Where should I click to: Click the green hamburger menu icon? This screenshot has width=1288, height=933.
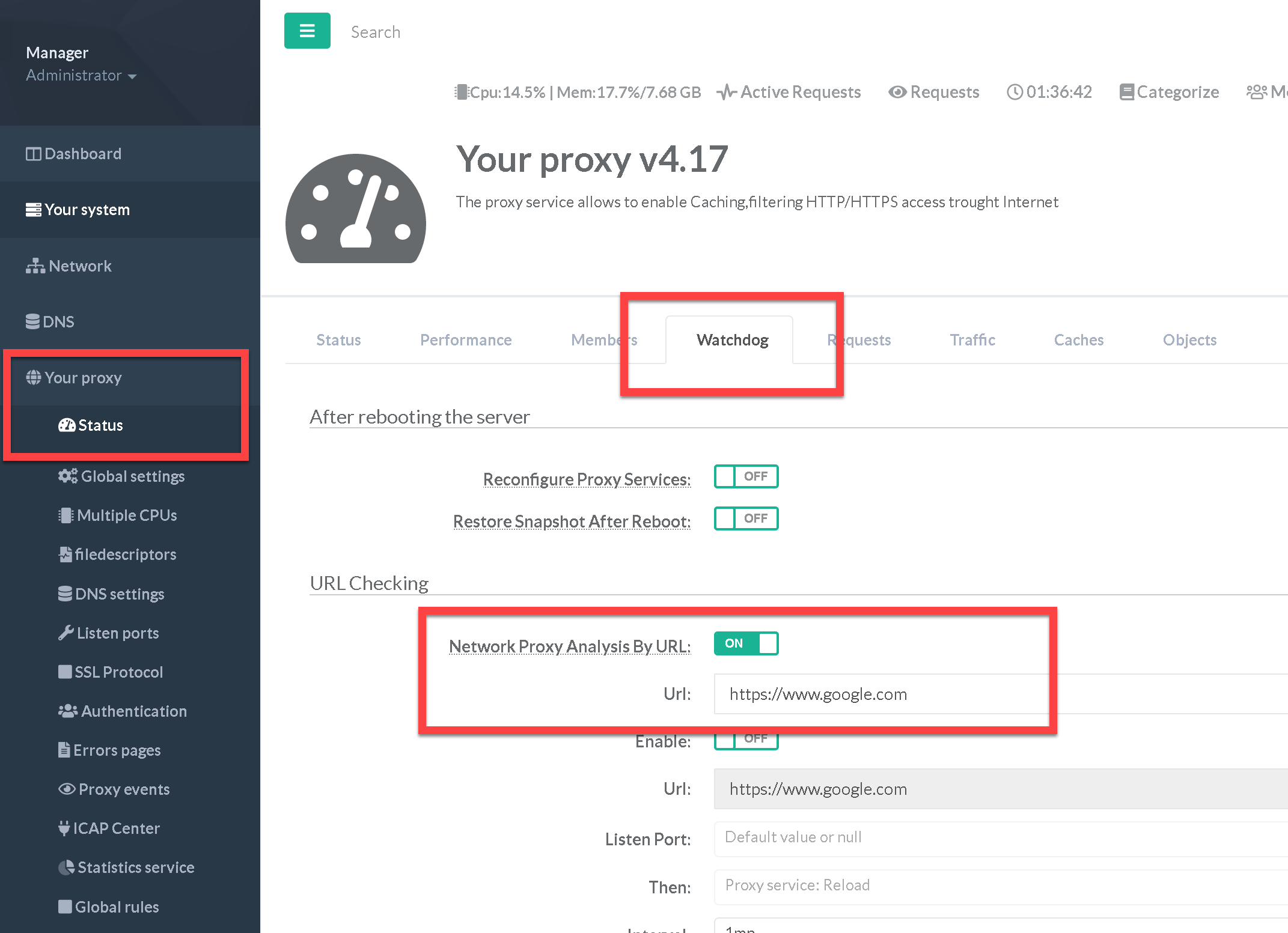[307, 31]
